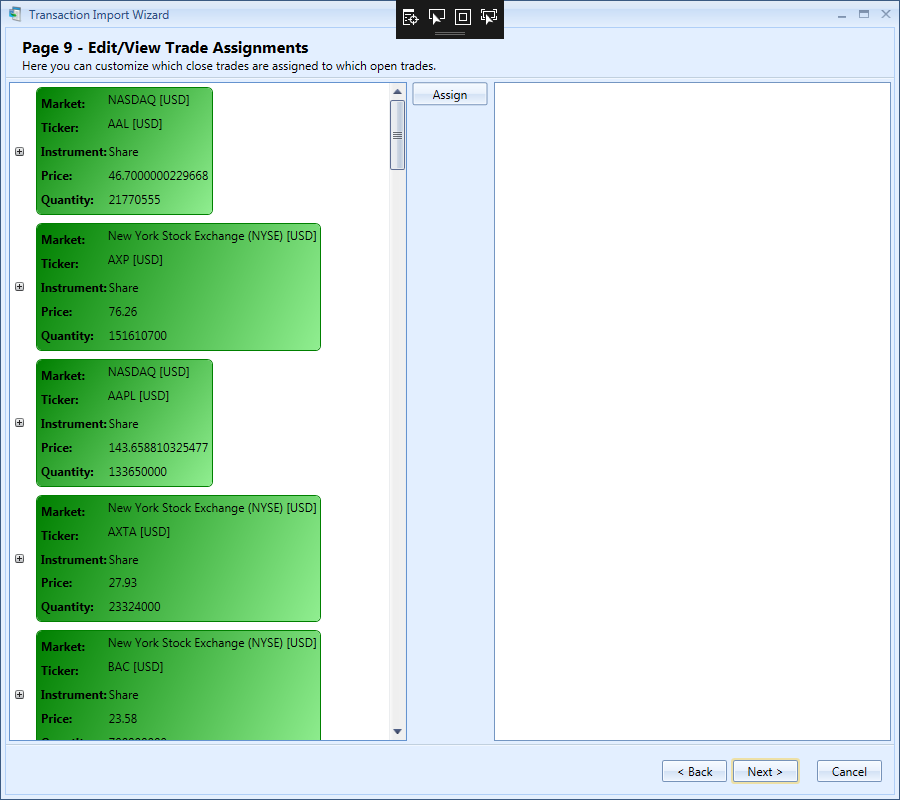Minimize the Transaction Import Wizard window
The width and height of the screenshot is (900, 800).
842,15
